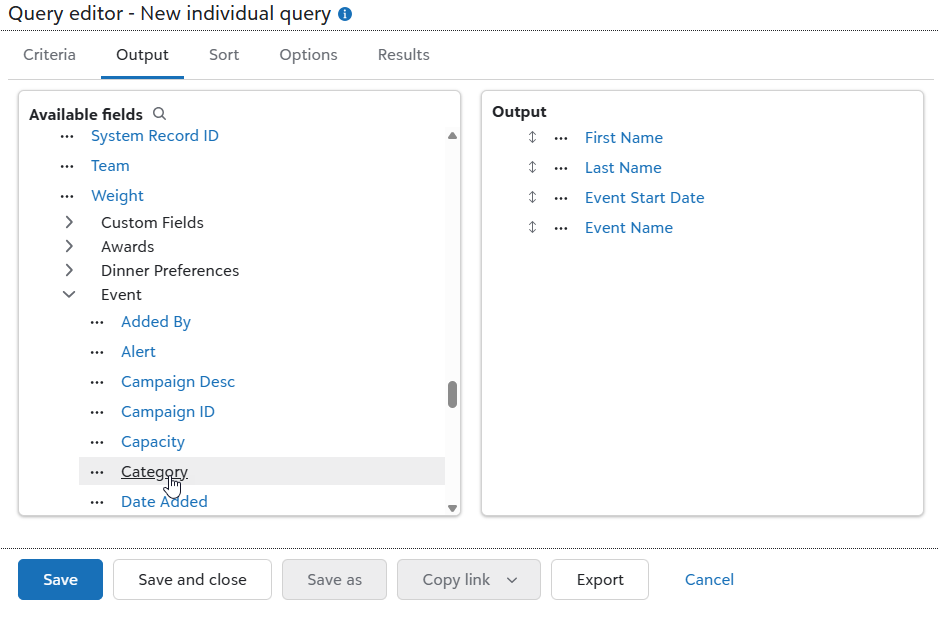Select the Category field under Event
This screenshot has width=939, height=617.
tap(154, 471)
